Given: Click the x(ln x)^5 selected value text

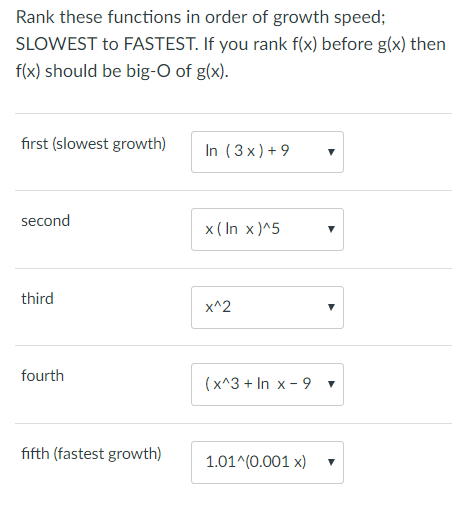Looking at the screenshot, I should 242,229.
